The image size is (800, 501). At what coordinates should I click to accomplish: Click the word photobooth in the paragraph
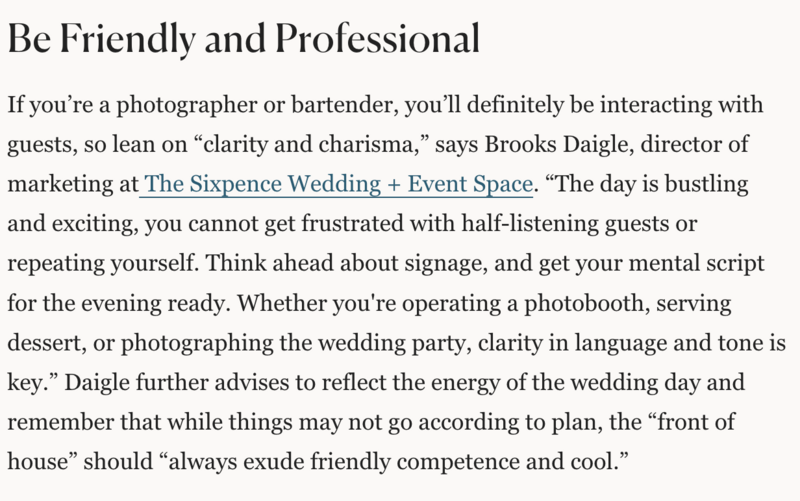tap(586, 304)
